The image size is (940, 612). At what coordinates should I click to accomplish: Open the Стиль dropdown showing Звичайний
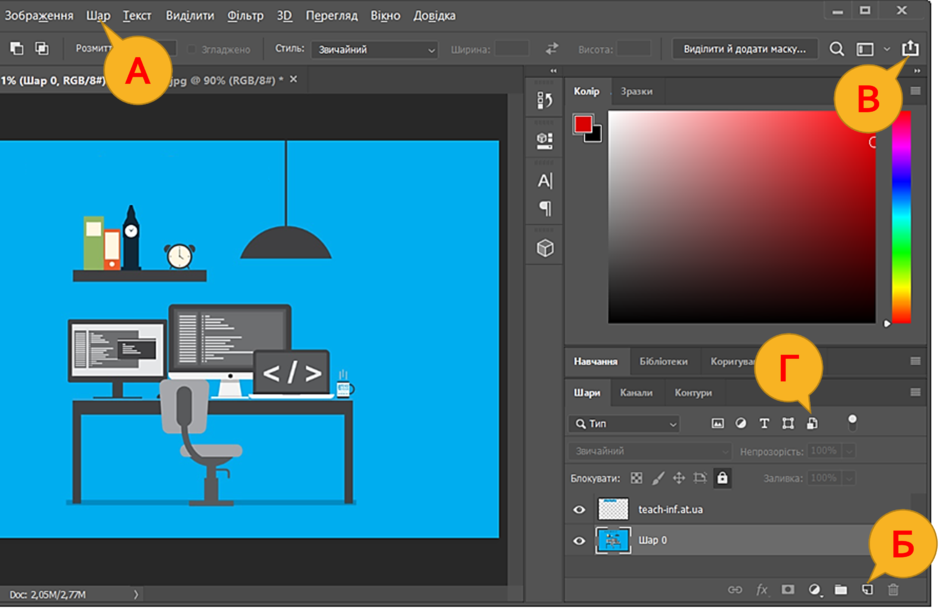coord(375,50)
